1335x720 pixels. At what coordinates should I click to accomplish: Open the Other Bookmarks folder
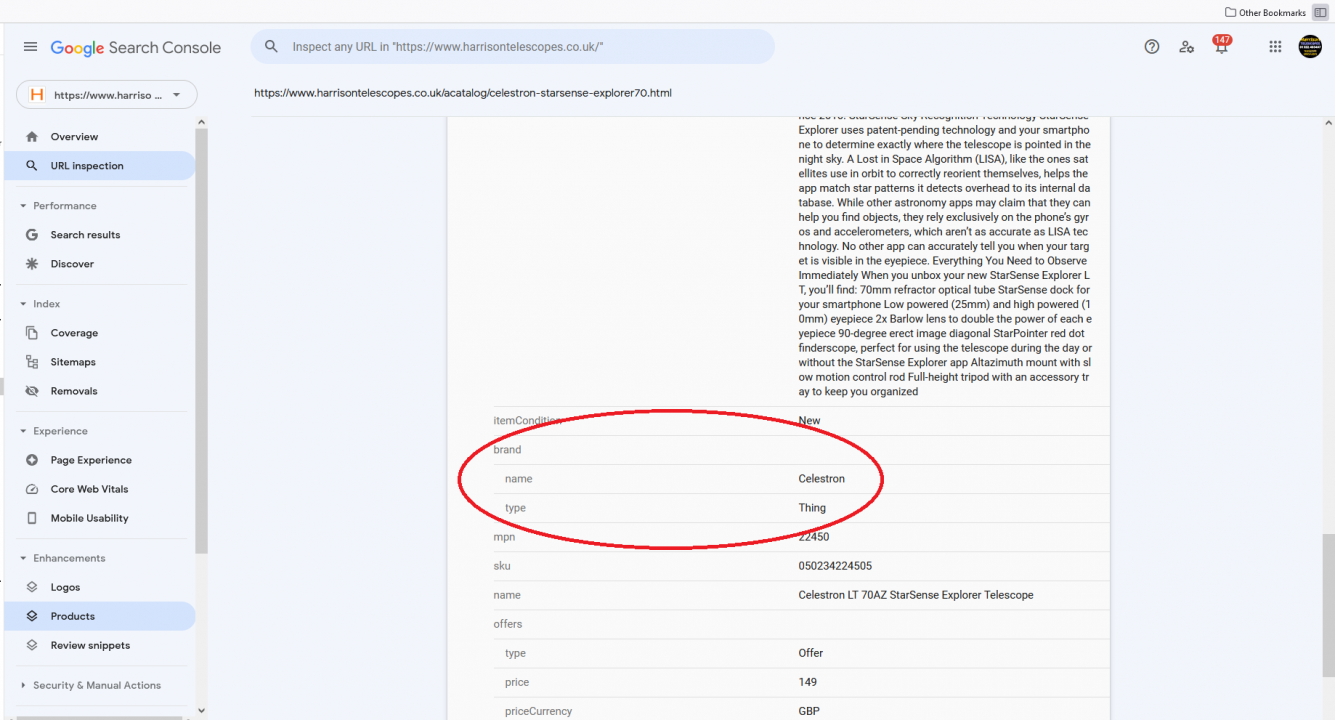click(1265, 12)
